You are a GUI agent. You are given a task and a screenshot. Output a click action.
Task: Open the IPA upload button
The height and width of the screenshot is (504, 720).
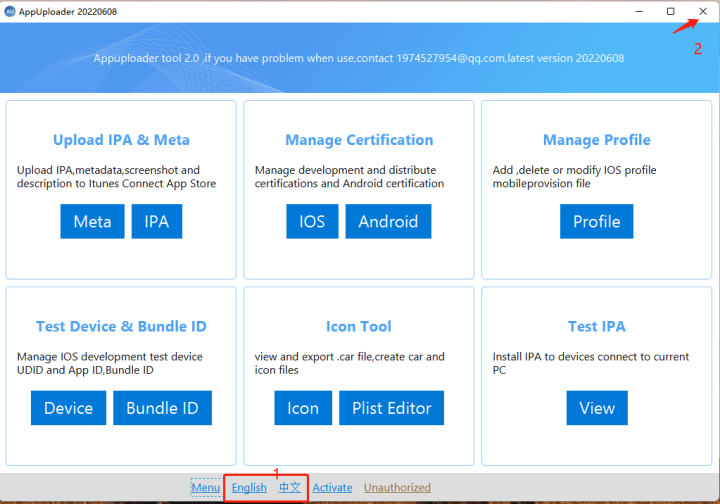pyautogui.click(x=157, y=221)
